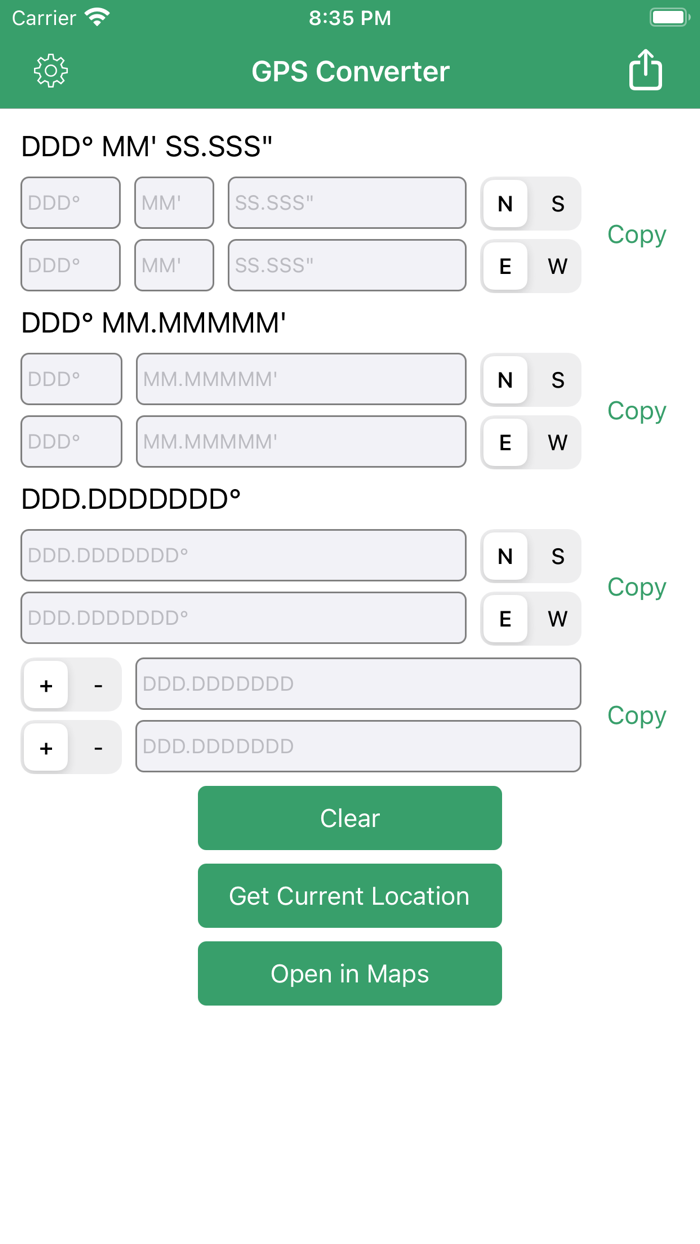This screenshot has height=1244, width=700.
Task: Open the settings gear
Action: point(50,70)
